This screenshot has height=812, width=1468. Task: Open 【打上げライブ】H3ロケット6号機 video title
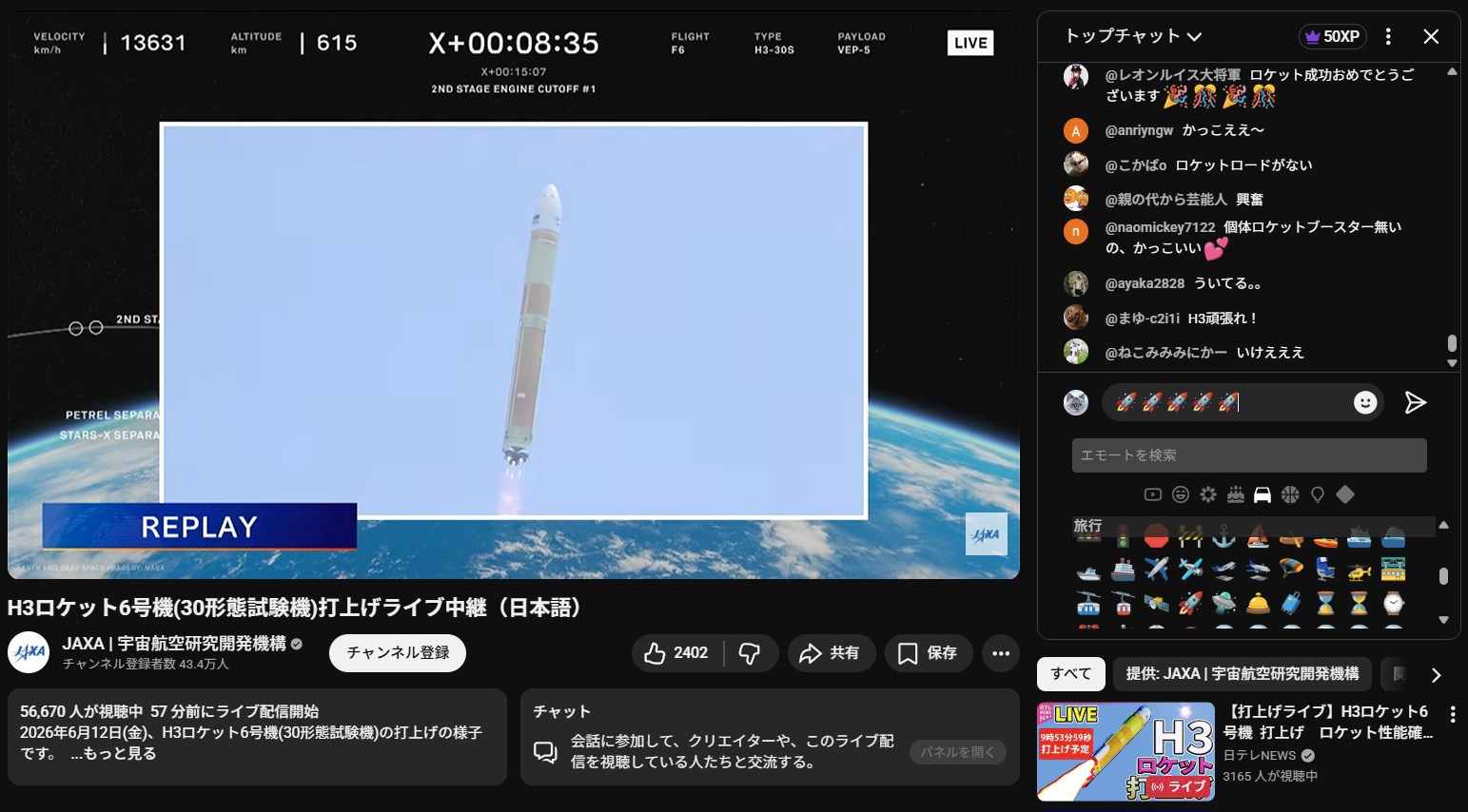point(1328,722)
